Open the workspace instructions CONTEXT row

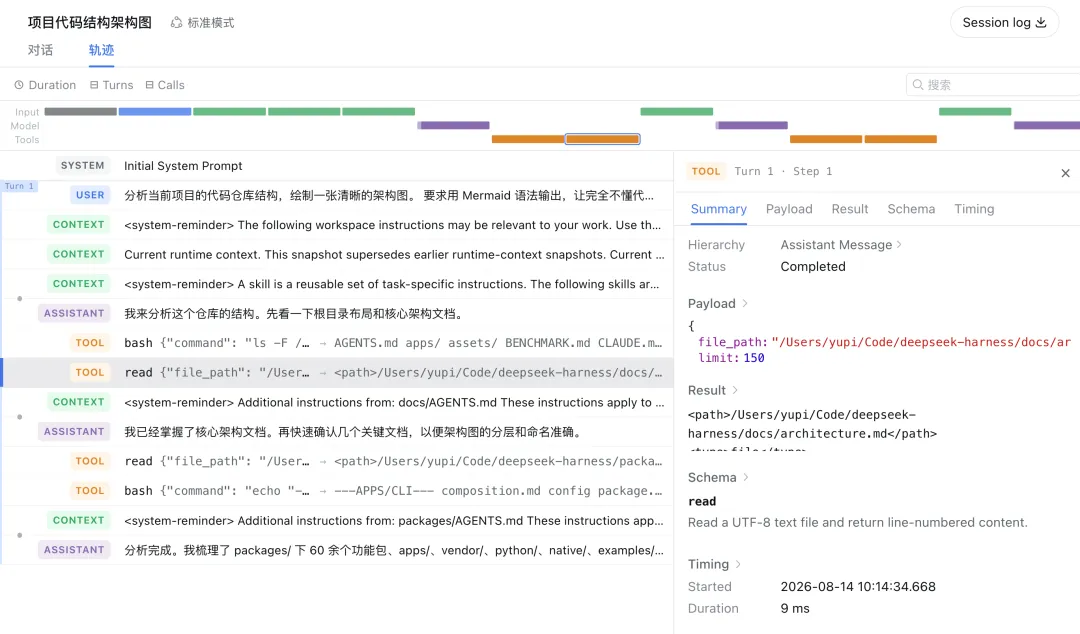click(x=337, y=225)
